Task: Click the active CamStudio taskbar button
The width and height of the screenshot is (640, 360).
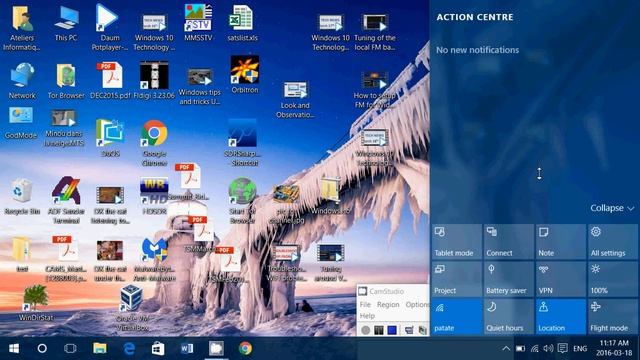Action: (x=216, y=349)
